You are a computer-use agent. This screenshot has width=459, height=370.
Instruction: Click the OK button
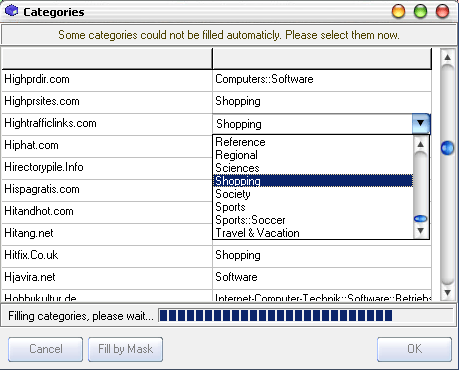pyautogui.click(x=414, y=349)
